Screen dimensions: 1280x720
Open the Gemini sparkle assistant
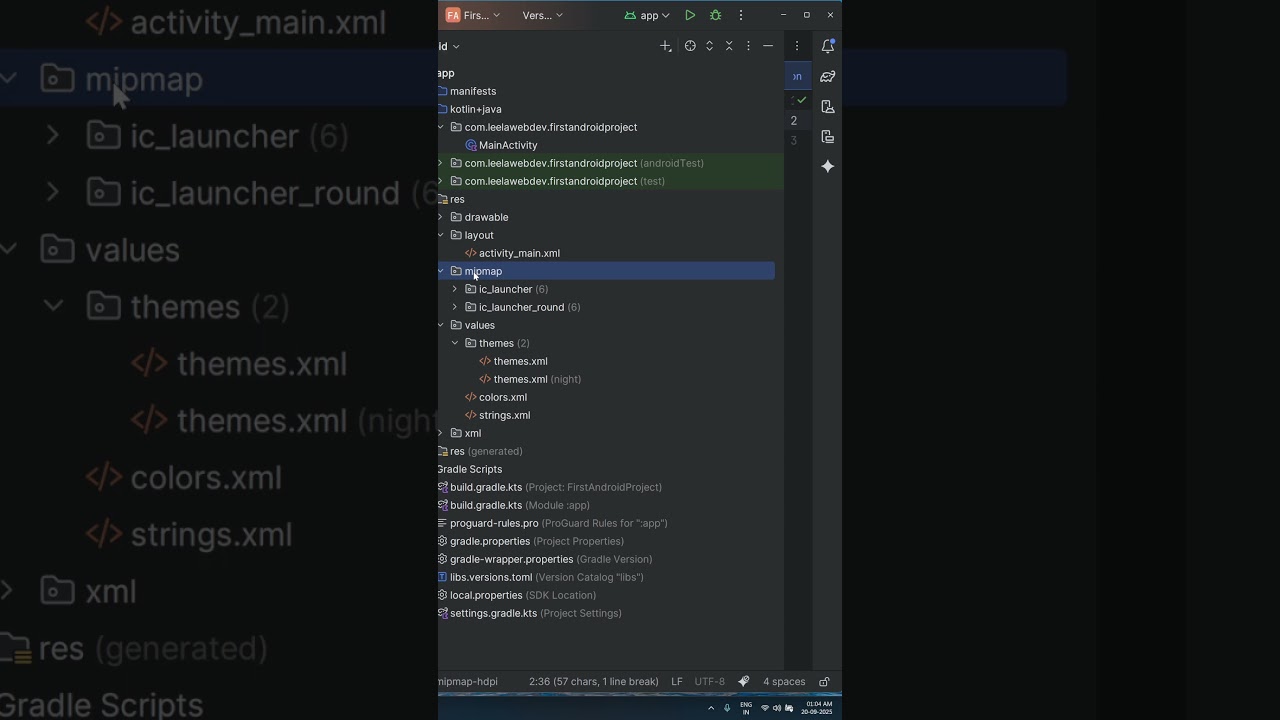pyautogui.click(x=828, y=166)
